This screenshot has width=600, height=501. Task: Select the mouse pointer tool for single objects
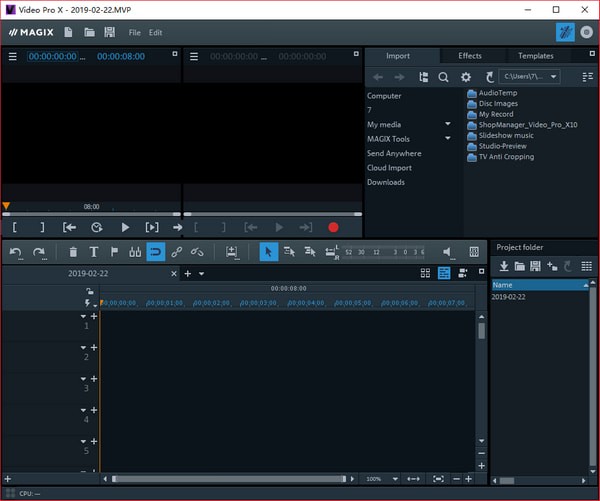269,252
